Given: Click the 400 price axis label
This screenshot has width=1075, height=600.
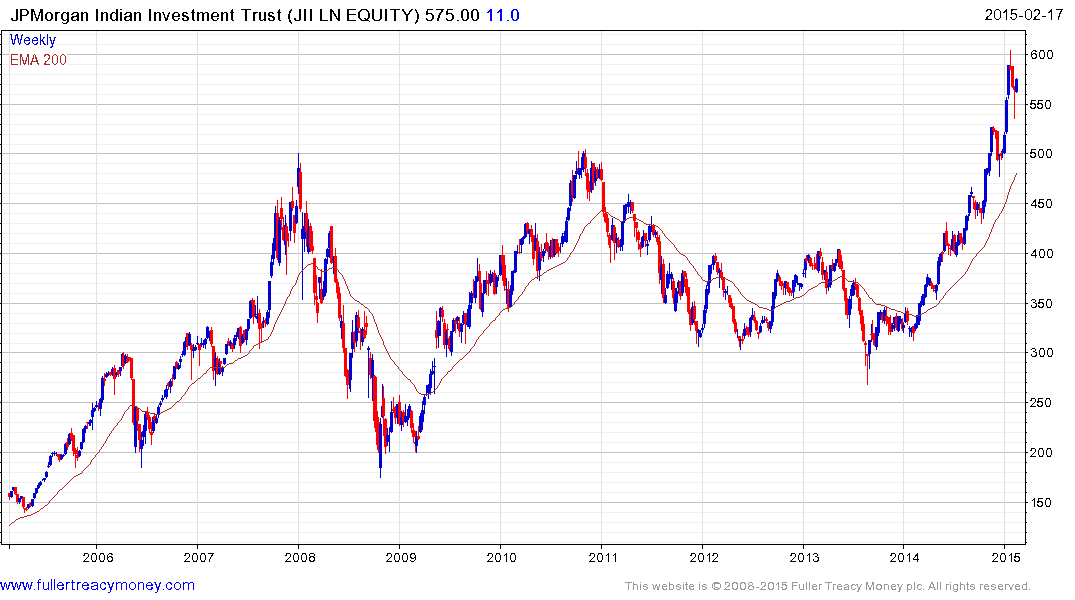Looking at the screenshot, I should click(1041, 254).
